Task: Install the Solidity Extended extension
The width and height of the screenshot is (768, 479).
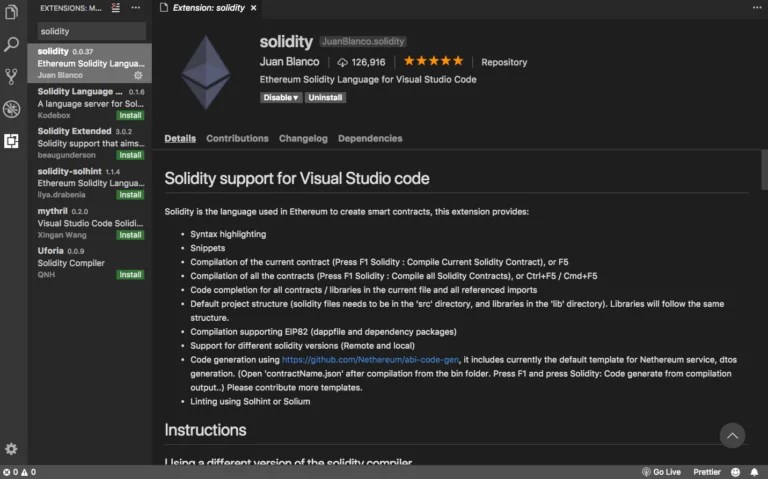Action: (130, 155)
